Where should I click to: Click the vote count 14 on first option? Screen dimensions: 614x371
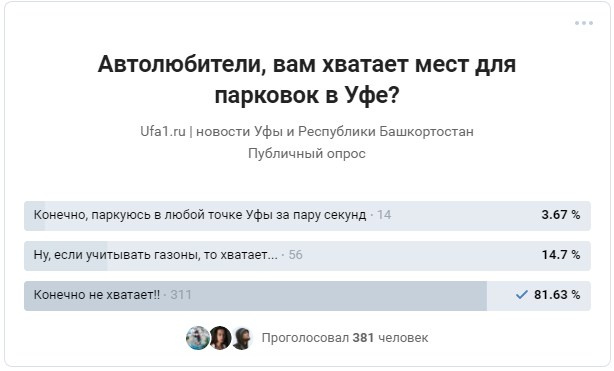pos(384,215)
